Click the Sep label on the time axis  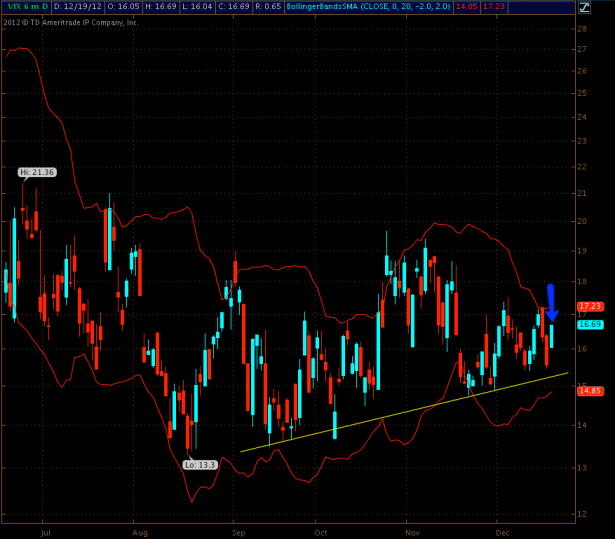237,533
